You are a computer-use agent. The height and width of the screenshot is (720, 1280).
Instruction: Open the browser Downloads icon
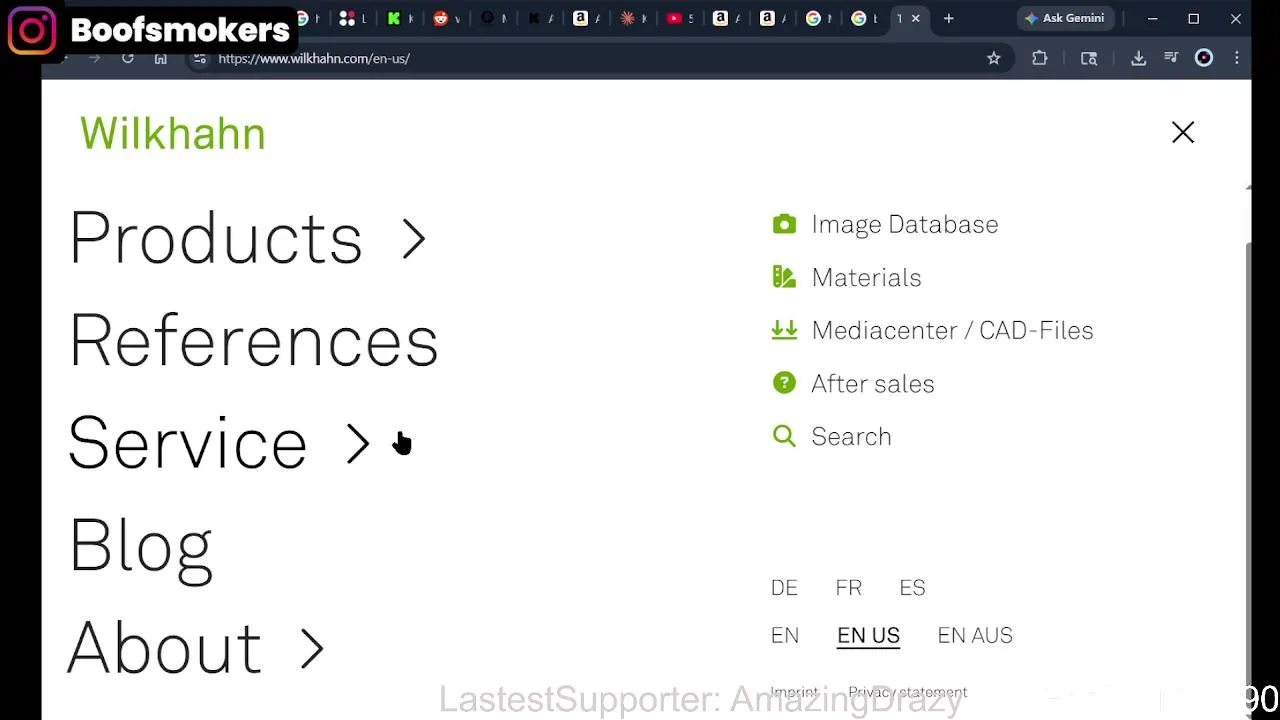[1138, 59]
